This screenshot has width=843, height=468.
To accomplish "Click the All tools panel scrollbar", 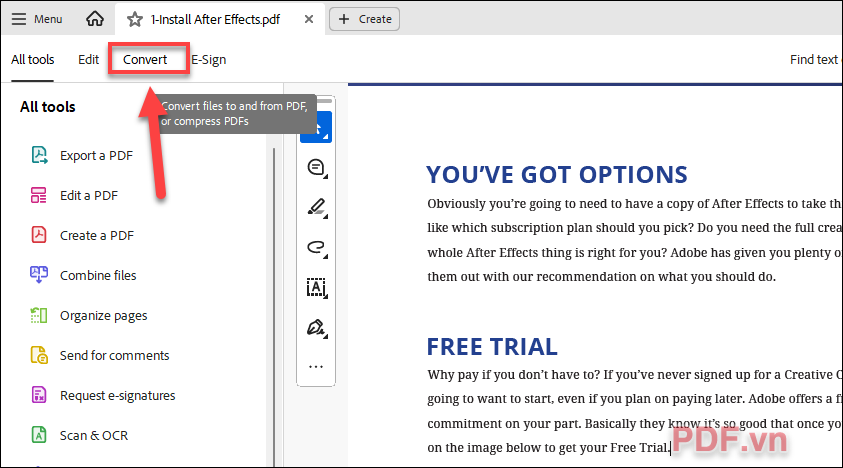I will pos(274,307).
